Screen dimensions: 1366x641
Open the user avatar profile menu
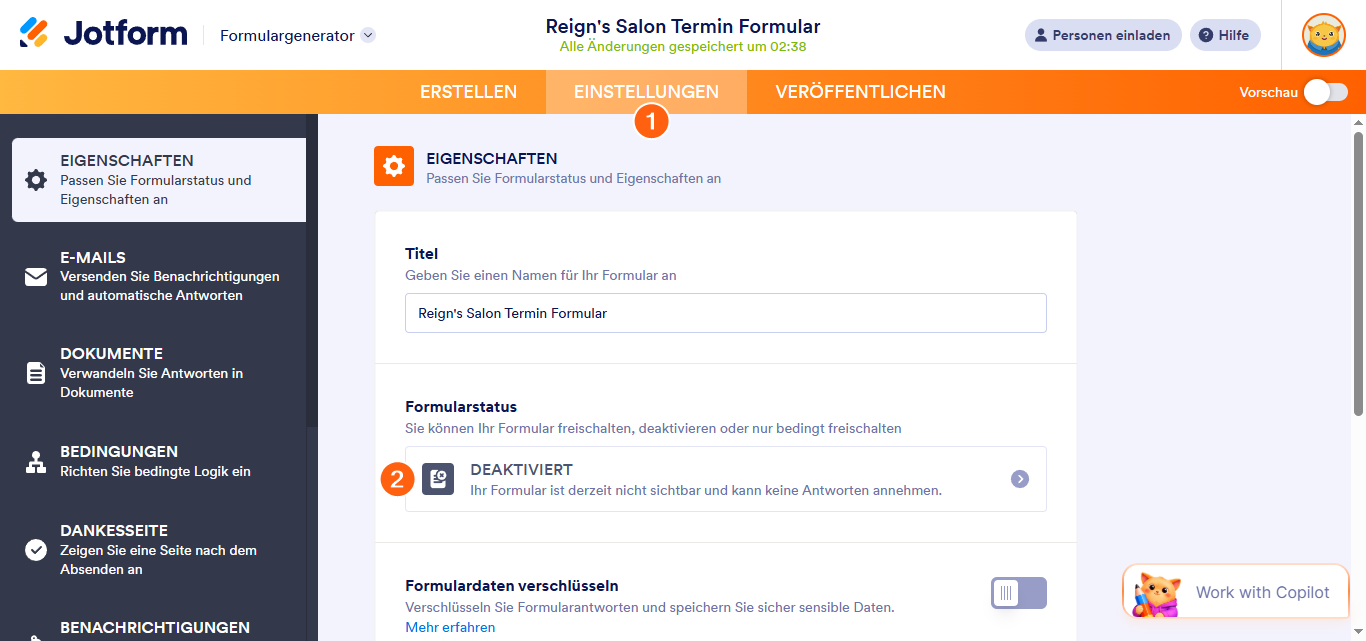point(1323,35)
